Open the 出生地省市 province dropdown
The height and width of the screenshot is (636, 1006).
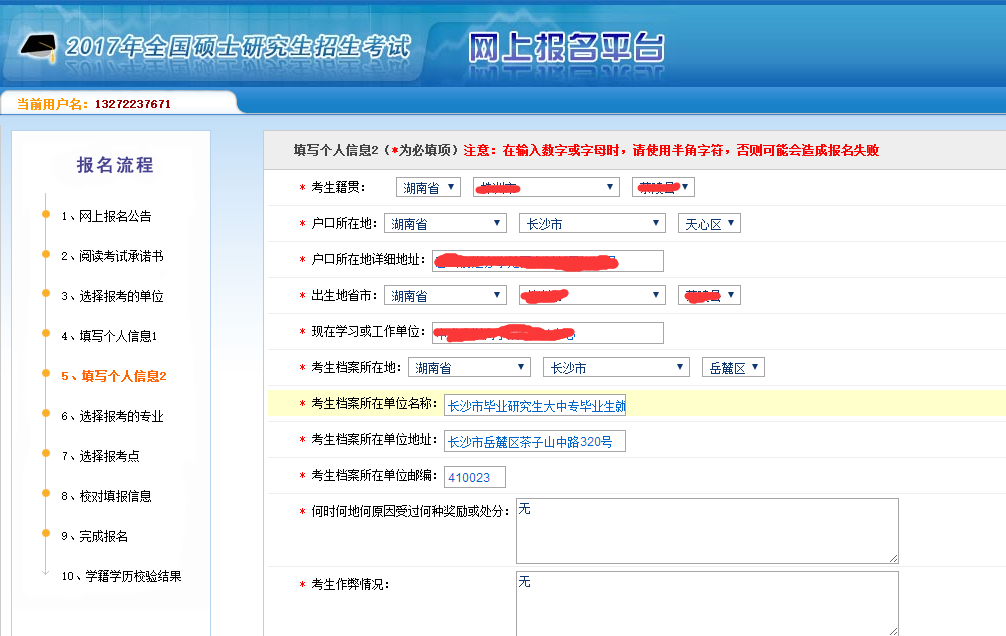[445, 296]
